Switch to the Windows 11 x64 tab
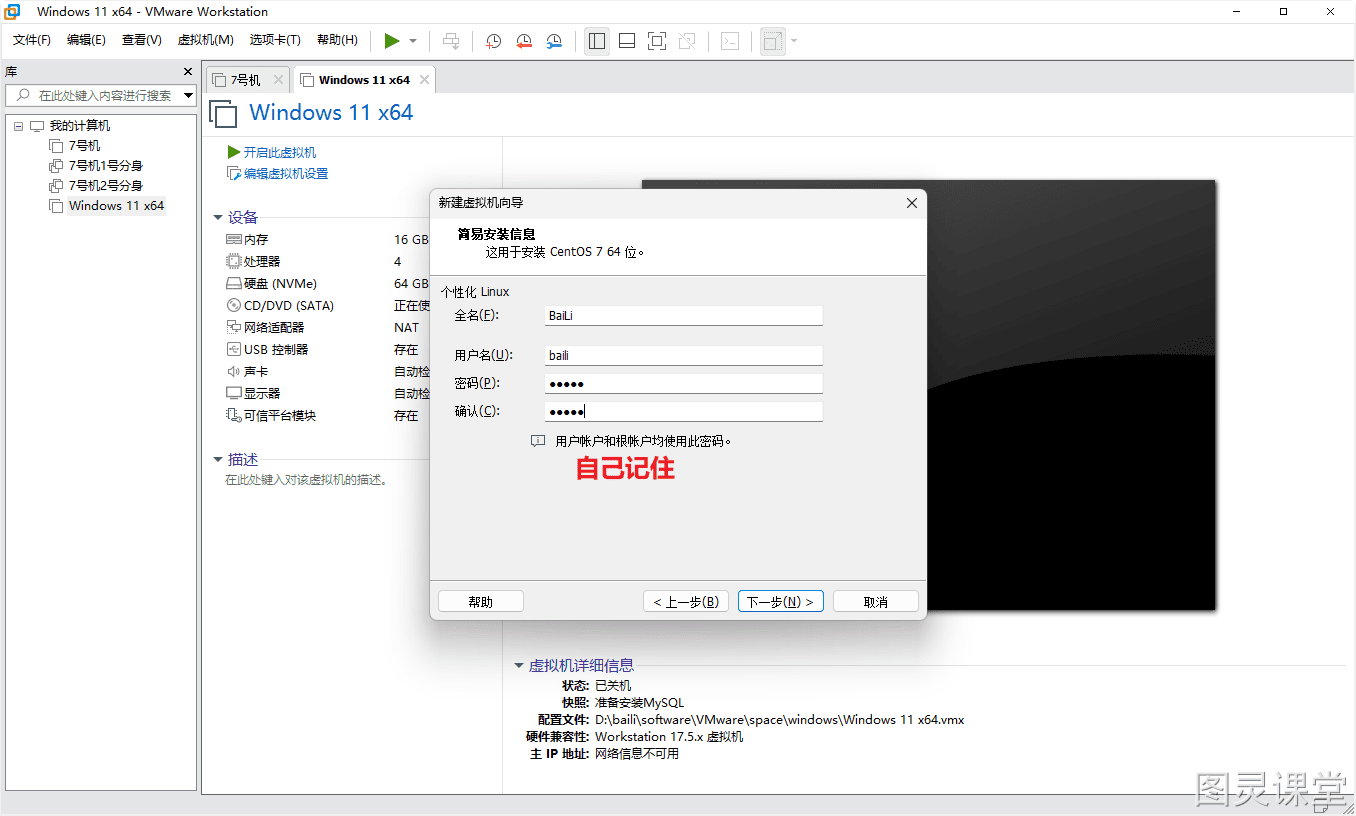This screenshot has width=1356, height=816. point(364,80)
